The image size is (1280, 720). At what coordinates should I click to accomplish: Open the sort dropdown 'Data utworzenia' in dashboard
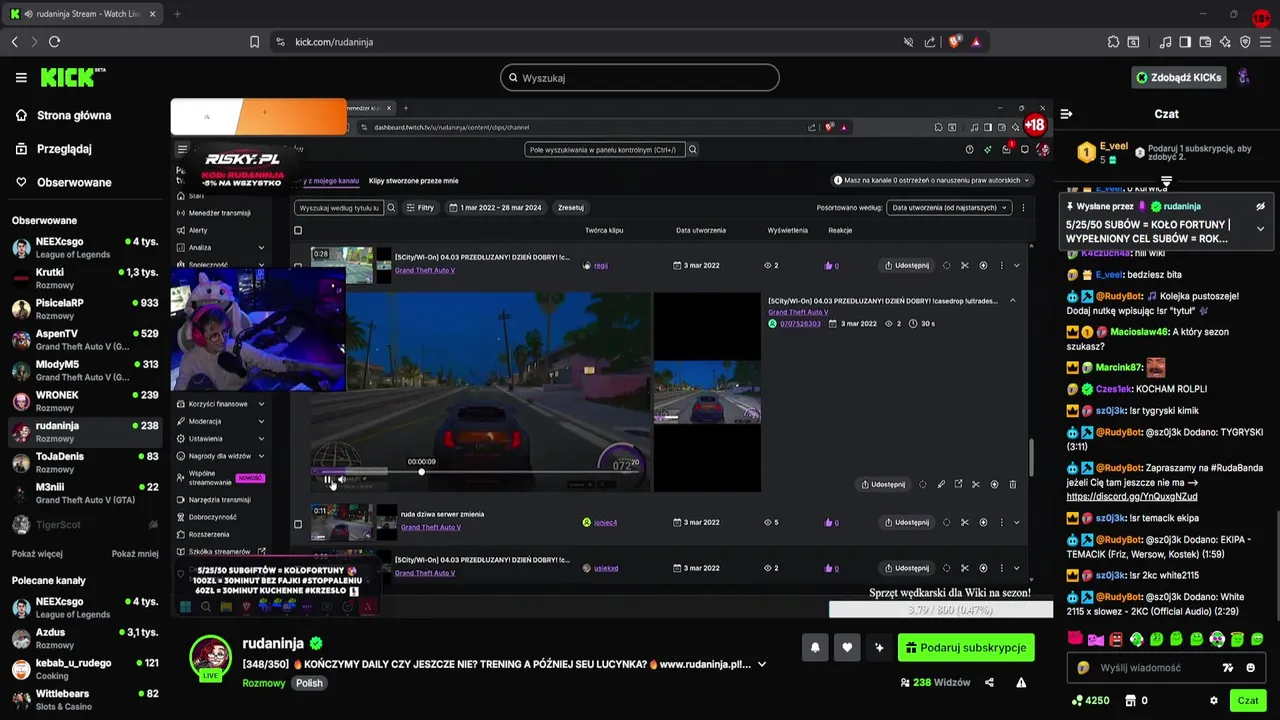tap(947, 208)
